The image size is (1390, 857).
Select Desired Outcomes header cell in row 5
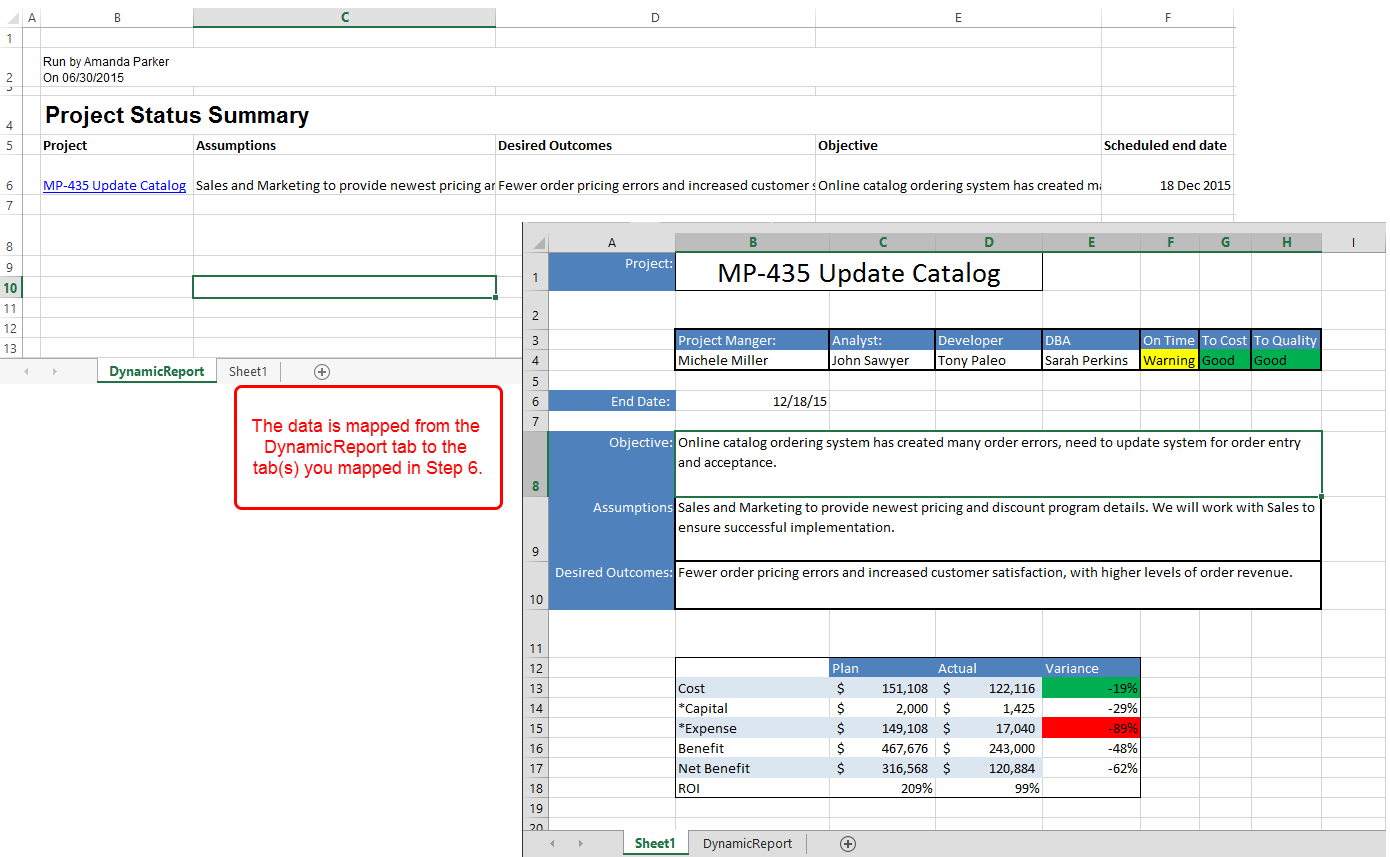tap(655, 145)
